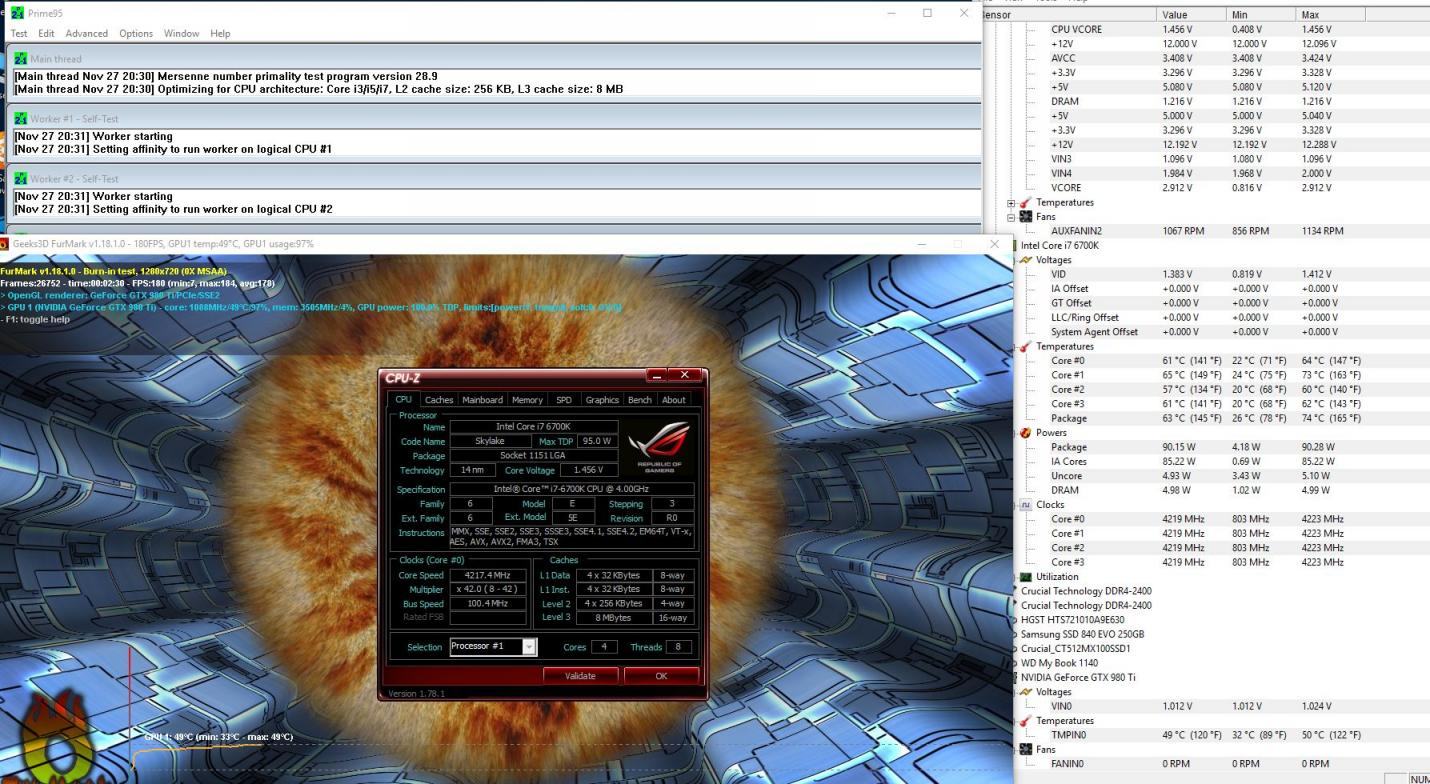Click the Value column header in HWMonitor
Viewport: 1430px width, 784px height.
pos(1191,15)
